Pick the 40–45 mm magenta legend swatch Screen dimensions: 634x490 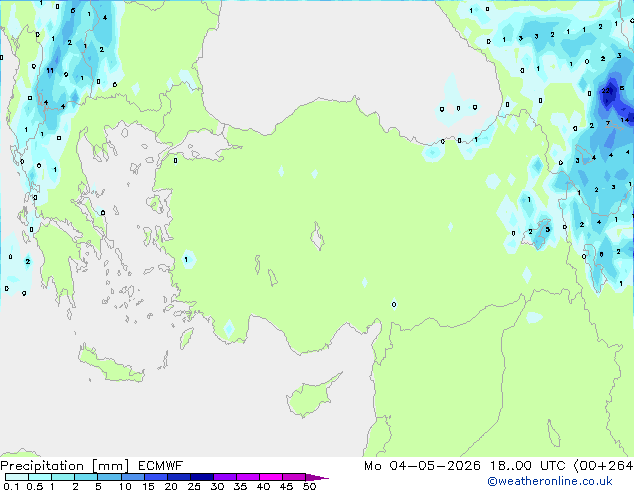(x=271, y=477)
